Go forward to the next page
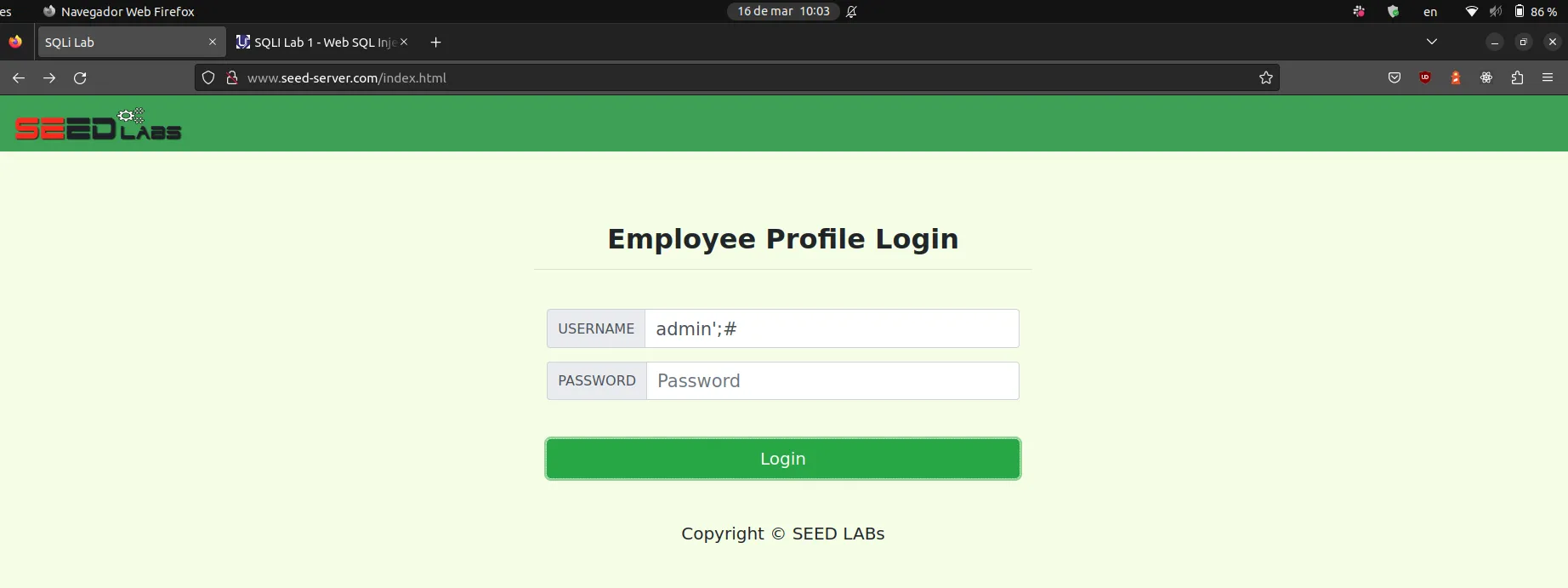This screenshot has height=588, width=1568. (x=49, y=78)
